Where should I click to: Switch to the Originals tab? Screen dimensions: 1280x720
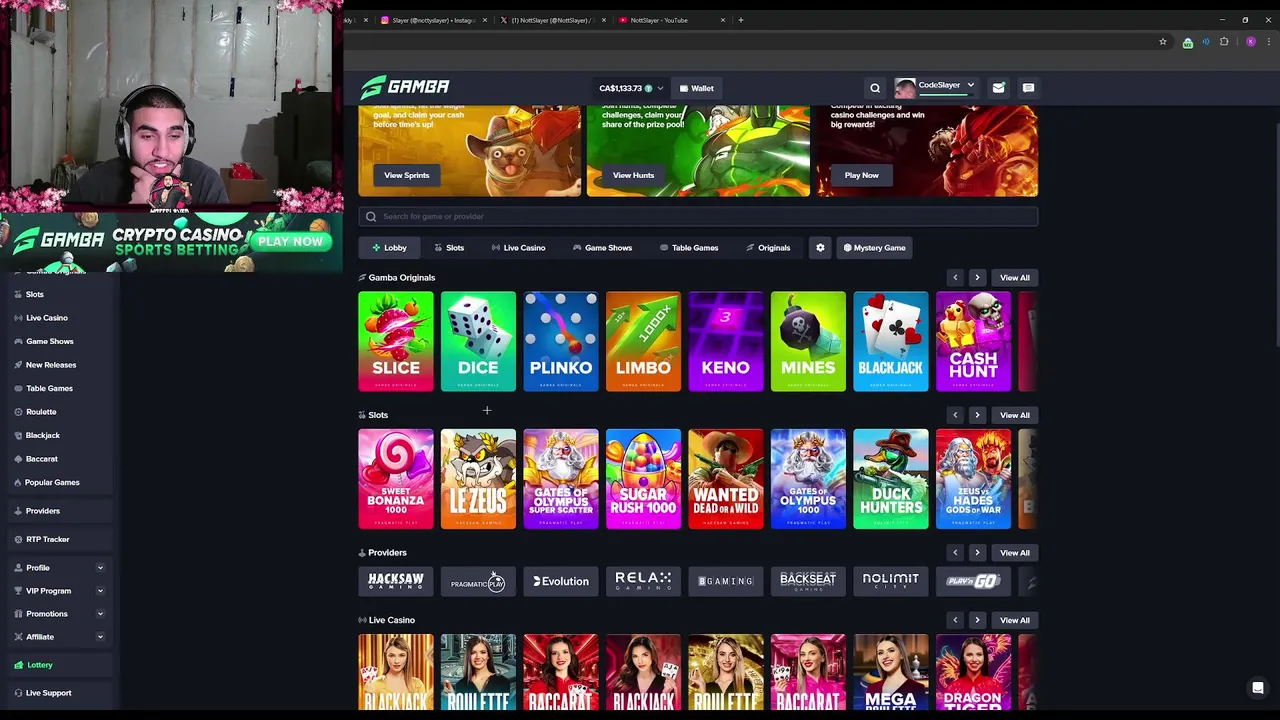(768, 248)
